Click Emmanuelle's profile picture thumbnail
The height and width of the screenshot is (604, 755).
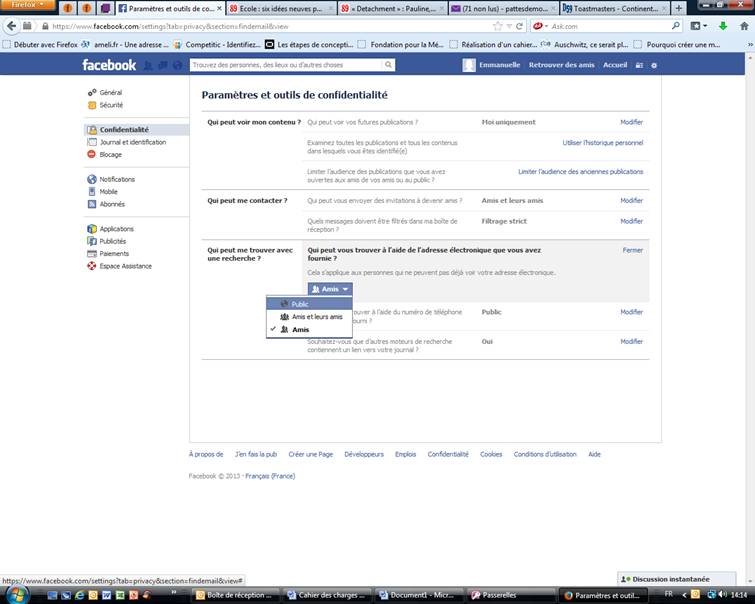pyautogui.click(x=469, y=65)
